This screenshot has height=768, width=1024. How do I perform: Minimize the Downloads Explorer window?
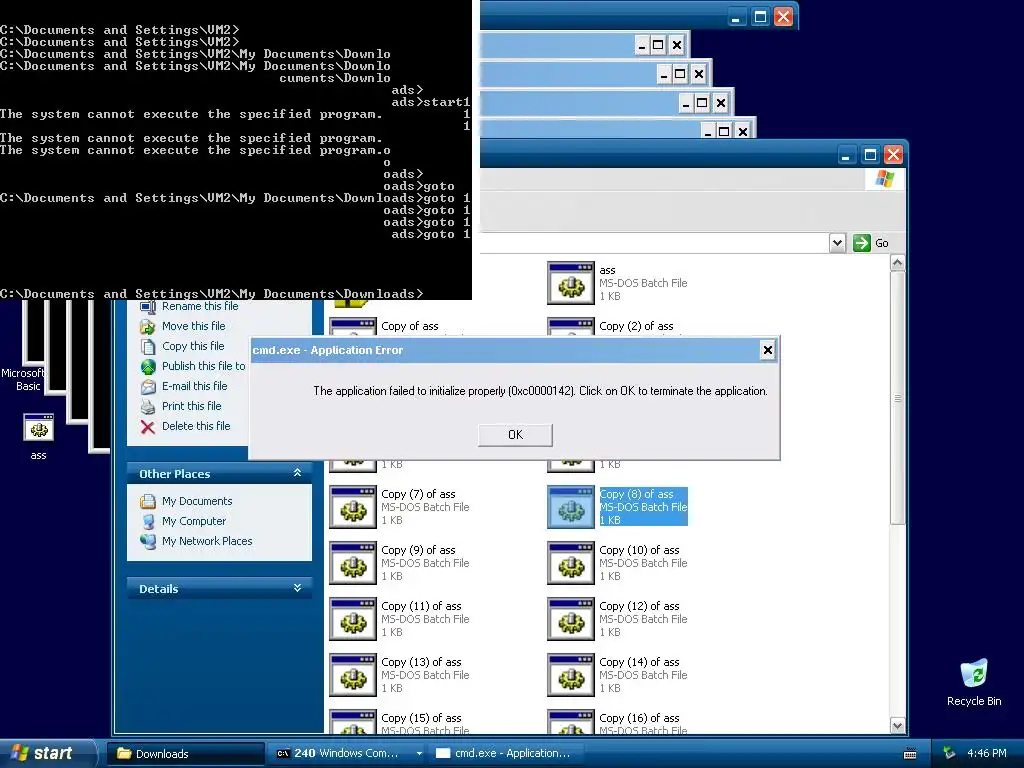tap(846, 155)
